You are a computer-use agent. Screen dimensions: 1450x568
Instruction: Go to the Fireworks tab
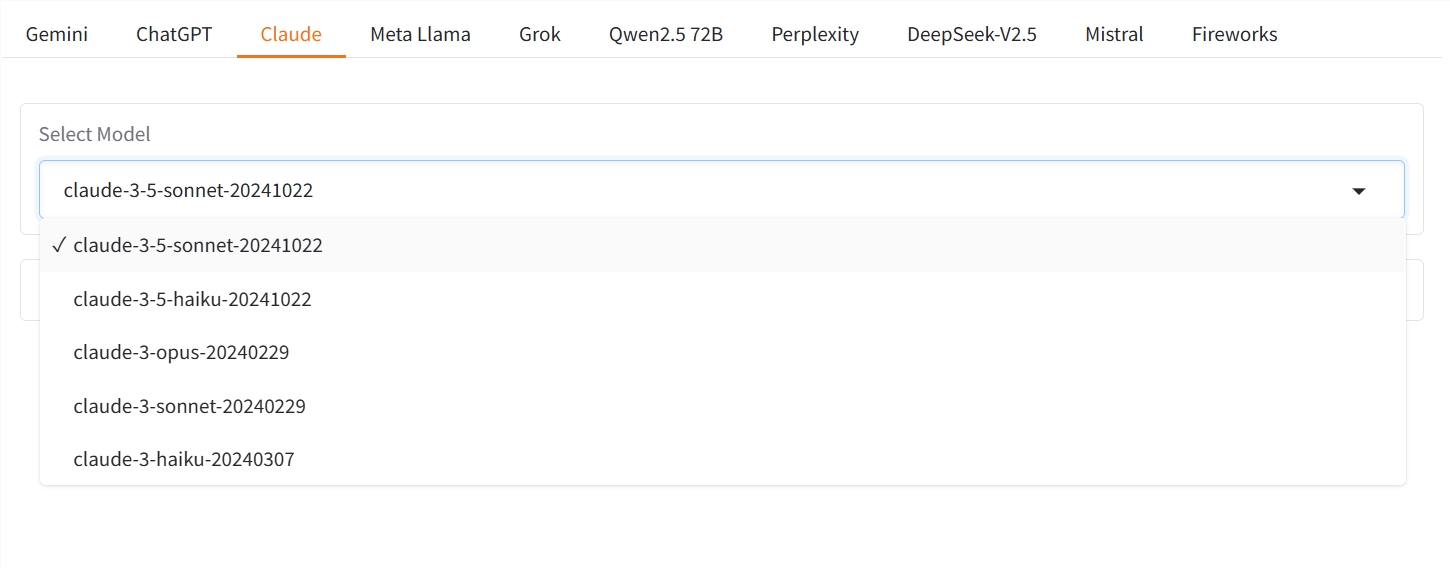(1235, 34)
